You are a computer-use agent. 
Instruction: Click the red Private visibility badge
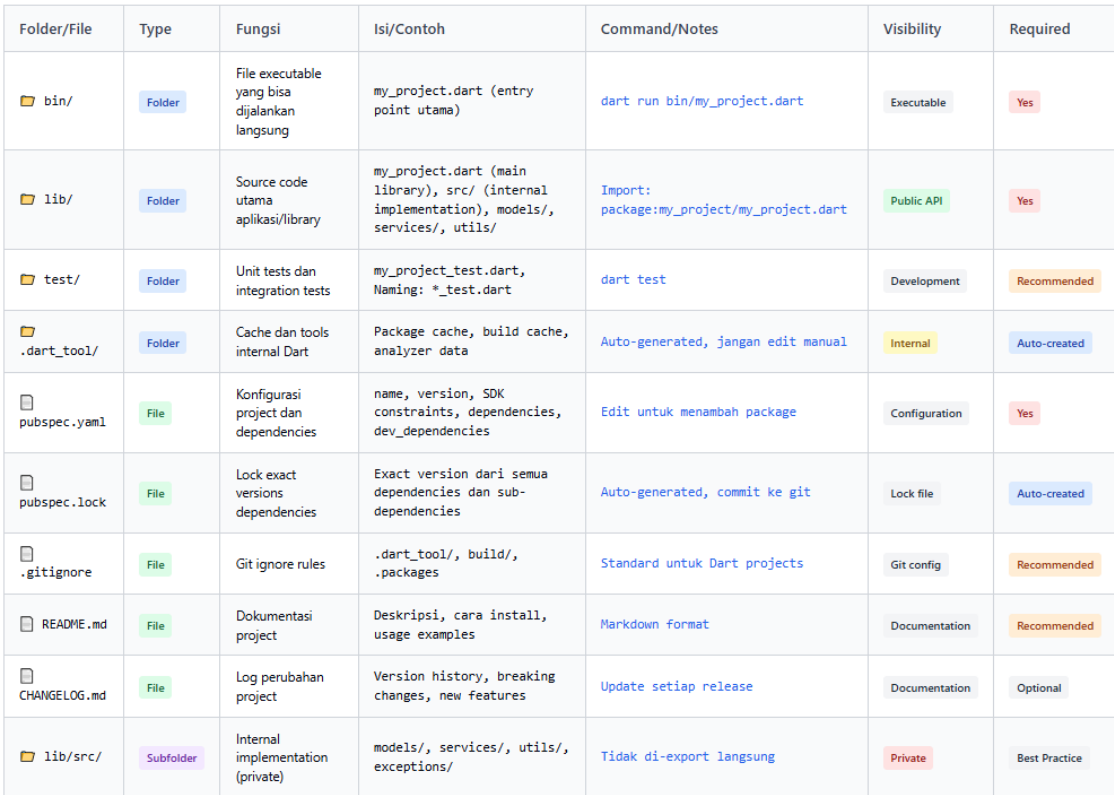tap(907, 758)
